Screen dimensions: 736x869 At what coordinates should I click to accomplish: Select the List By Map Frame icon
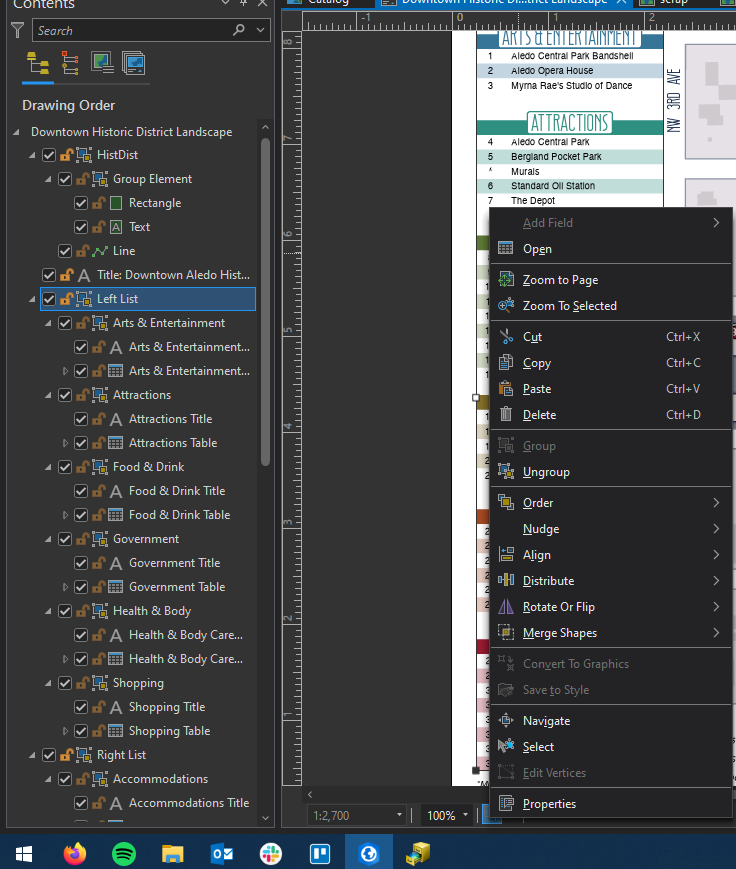102,63
